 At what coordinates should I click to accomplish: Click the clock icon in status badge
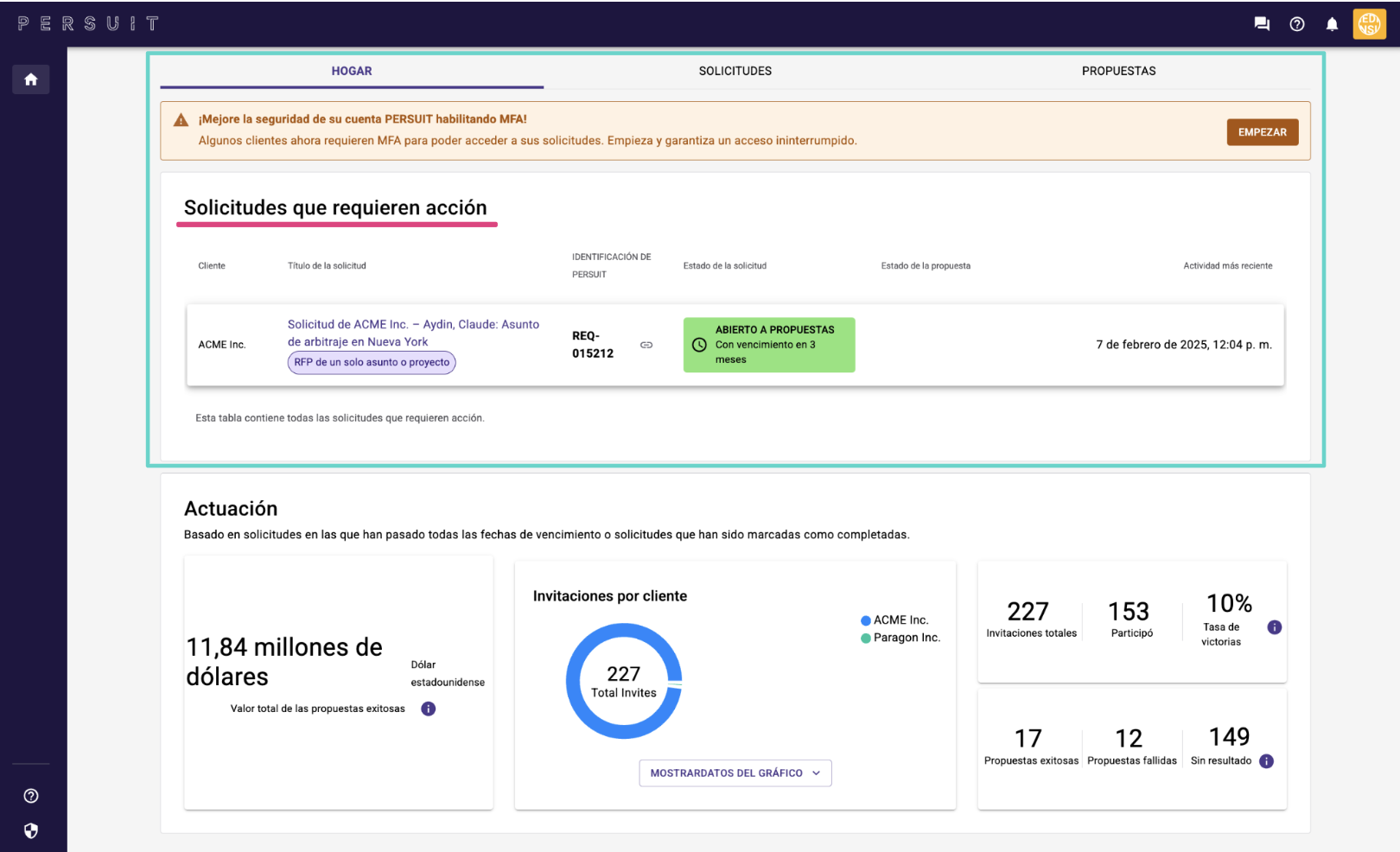700,345
